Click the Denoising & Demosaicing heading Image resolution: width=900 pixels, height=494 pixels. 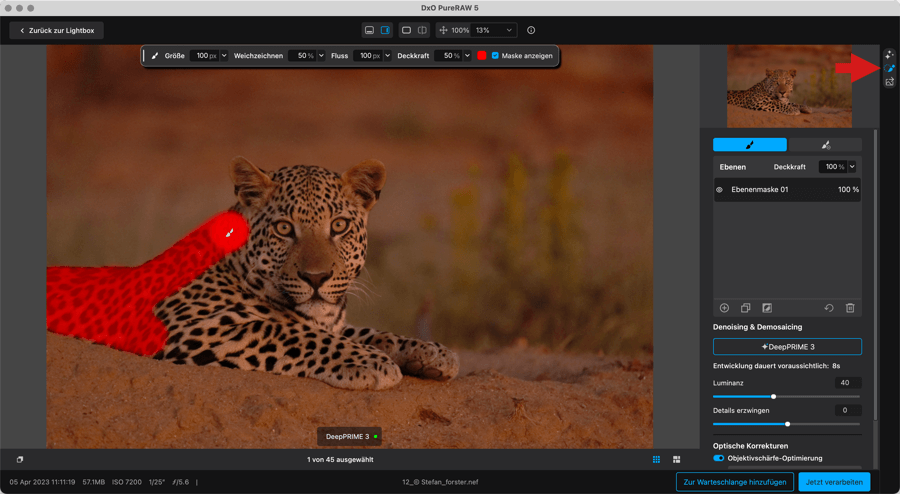pyautogui.click(x=758, y=327)
